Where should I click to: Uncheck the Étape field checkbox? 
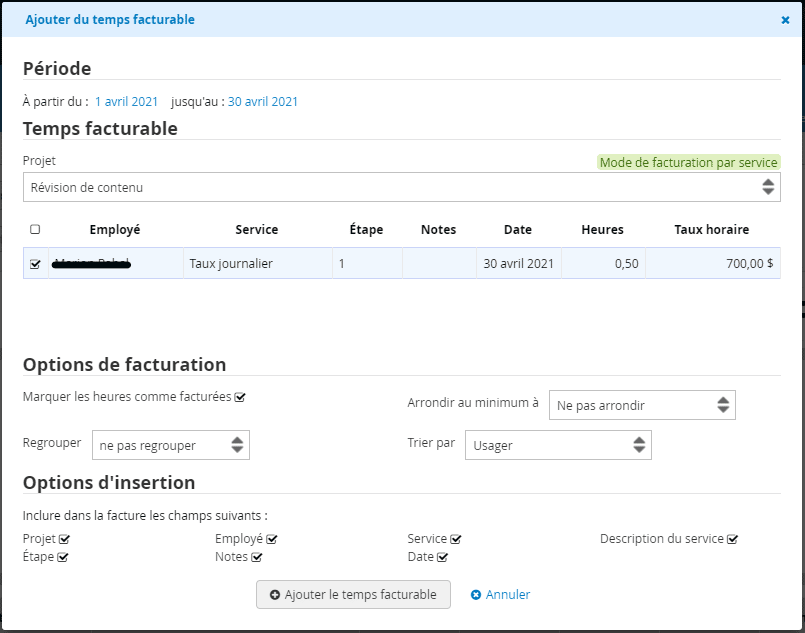[63, 557]
